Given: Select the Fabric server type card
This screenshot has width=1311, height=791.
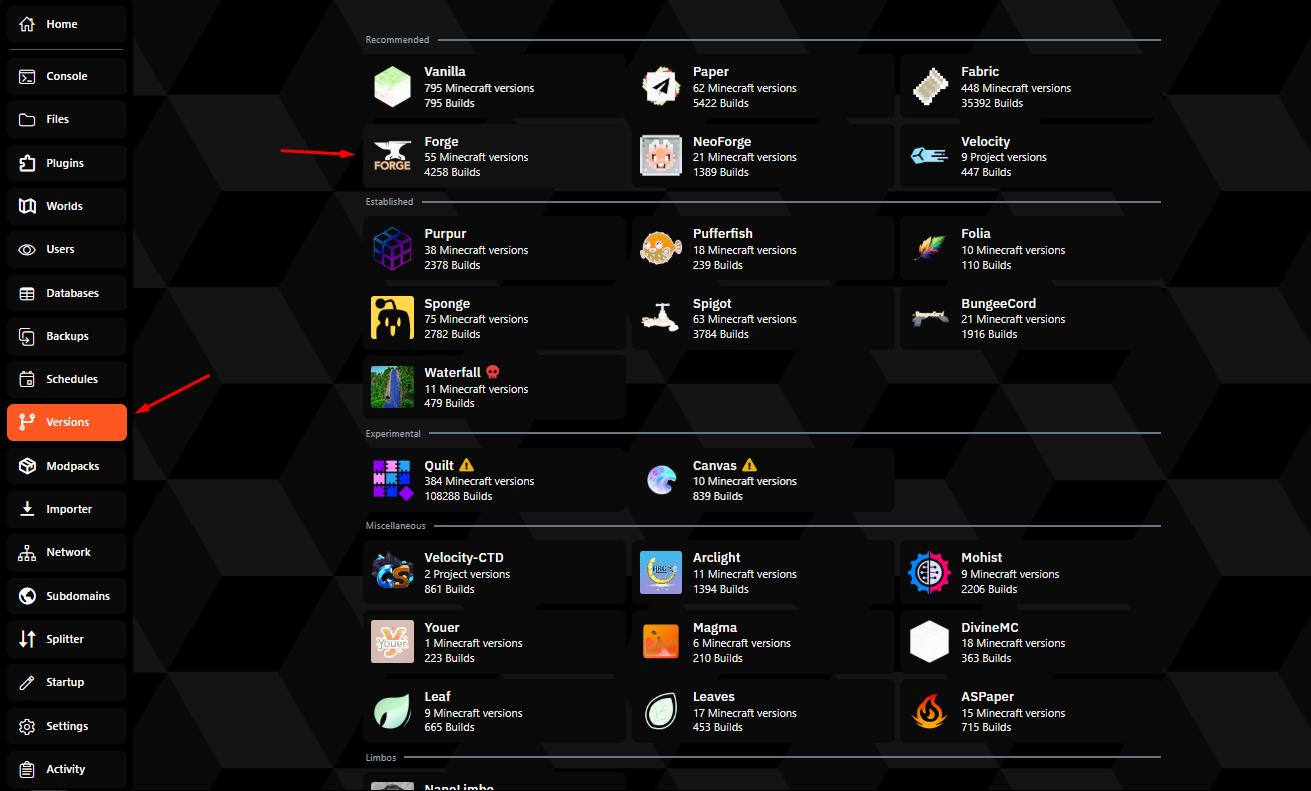Looking at the screenshot, I should coord(1030,87).
